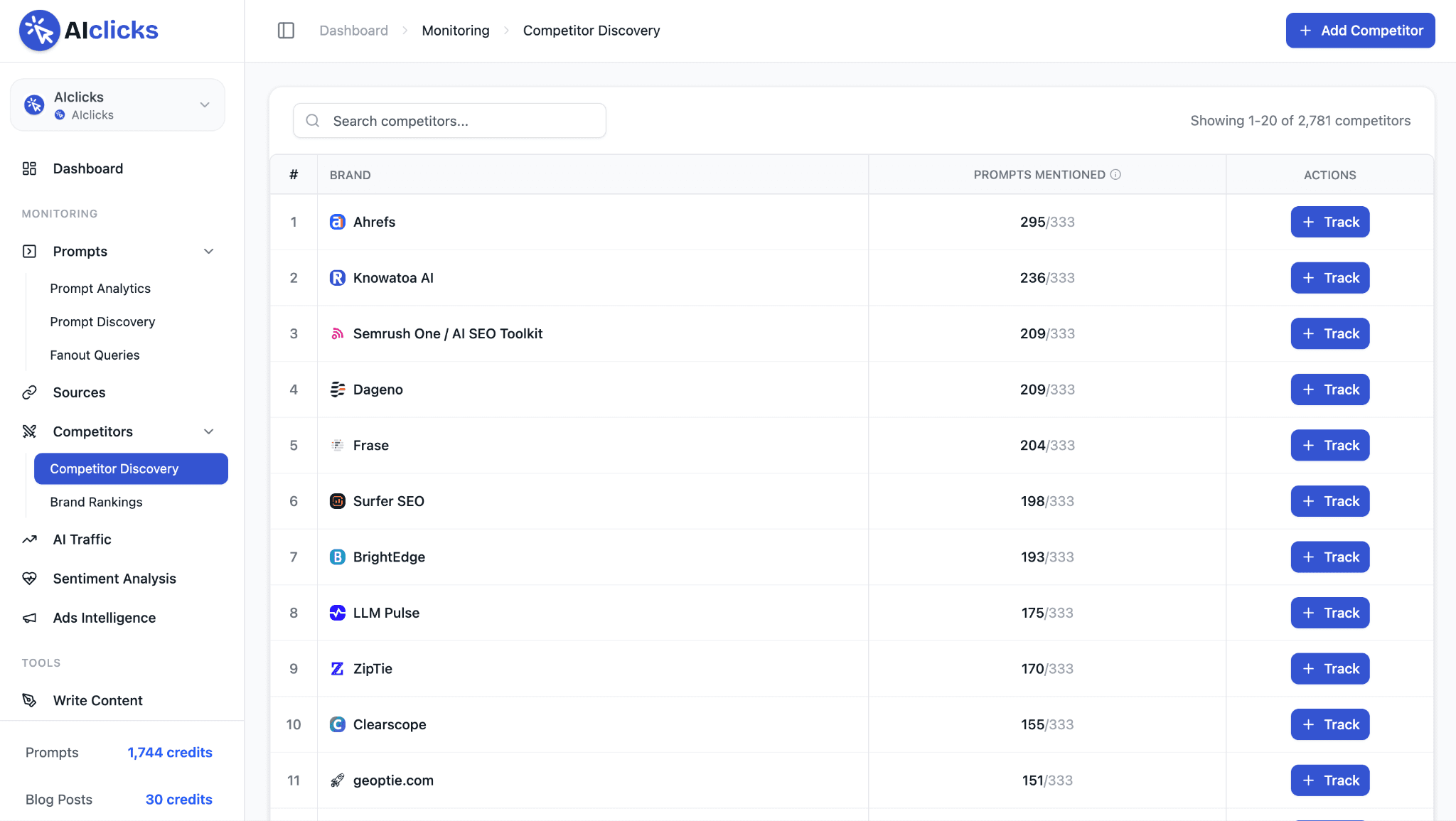1456x821 pixels.
Task: Click the Frase brand logo
Action: (338, 445)
